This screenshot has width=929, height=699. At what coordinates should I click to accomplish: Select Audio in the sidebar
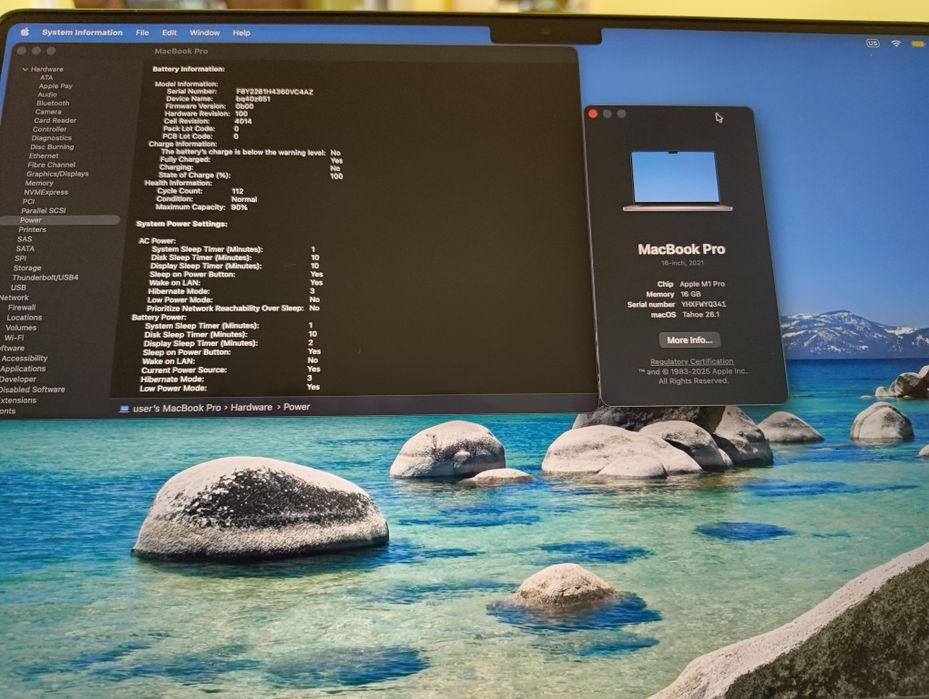(47, 94)
